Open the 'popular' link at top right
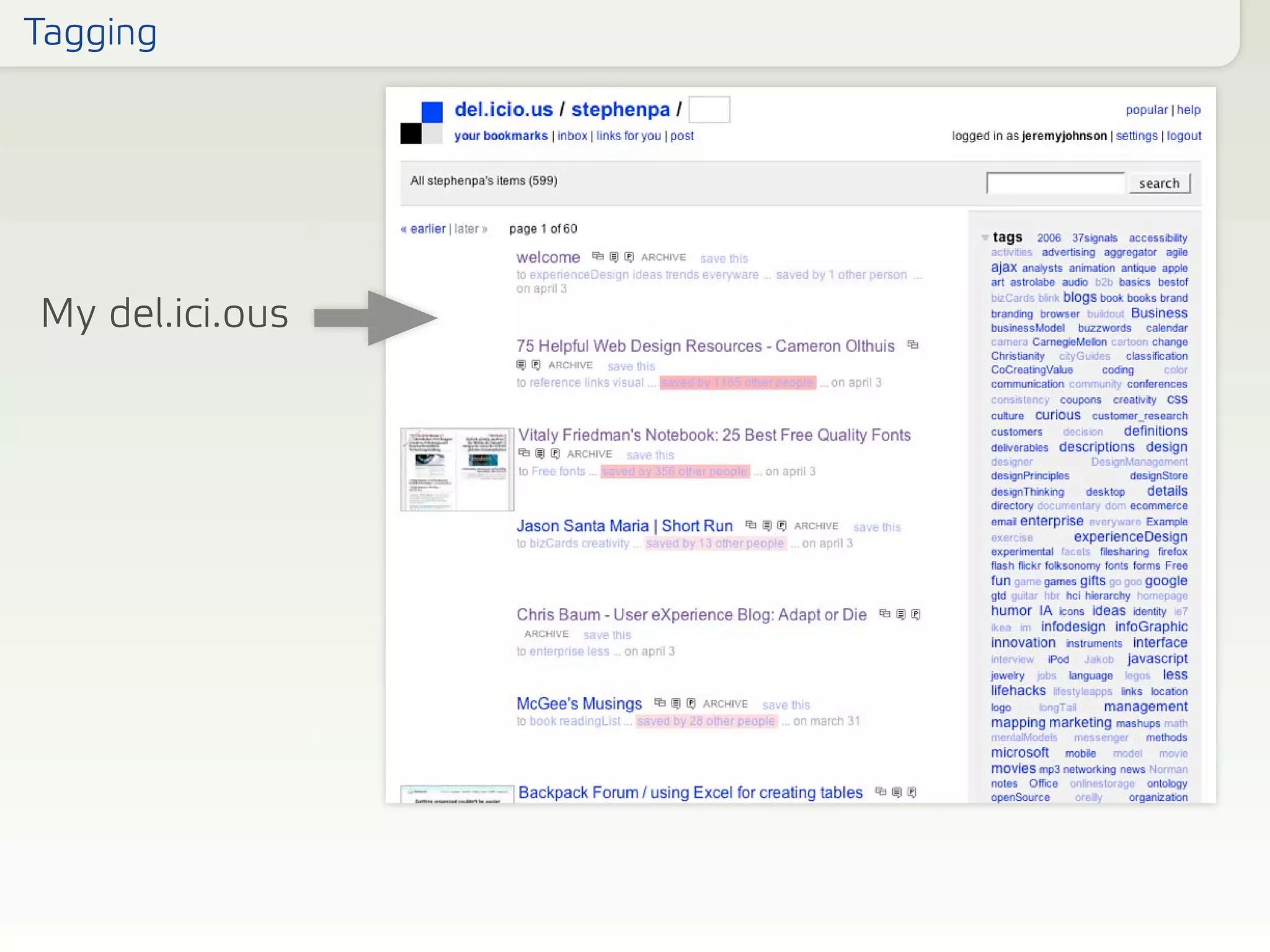 pyautogui.click(x=1147, y=110)
